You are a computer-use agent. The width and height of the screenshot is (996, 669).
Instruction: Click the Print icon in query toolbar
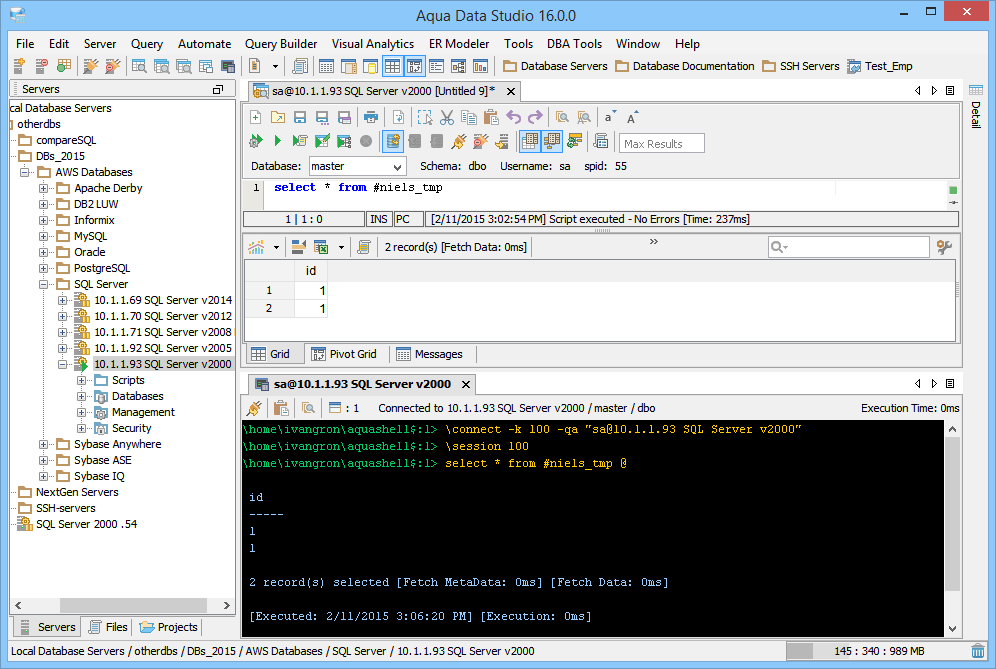pos(371,118)
